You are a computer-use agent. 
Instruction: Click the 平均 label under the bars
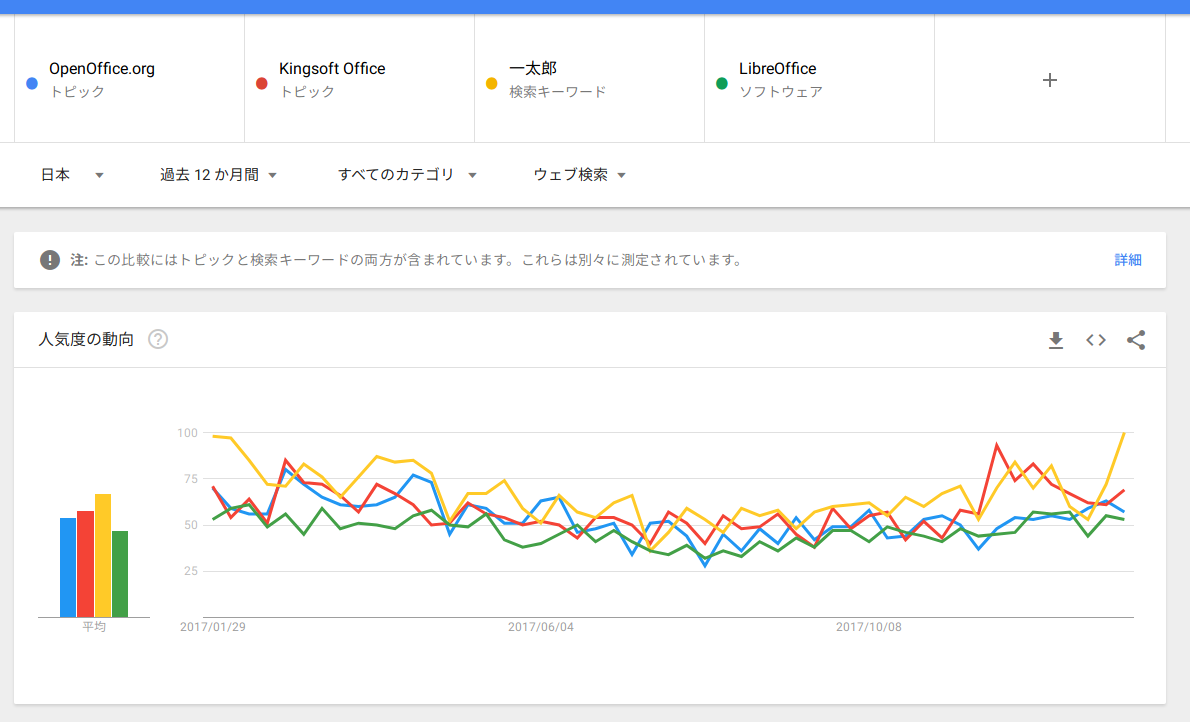tap(94, 627)
